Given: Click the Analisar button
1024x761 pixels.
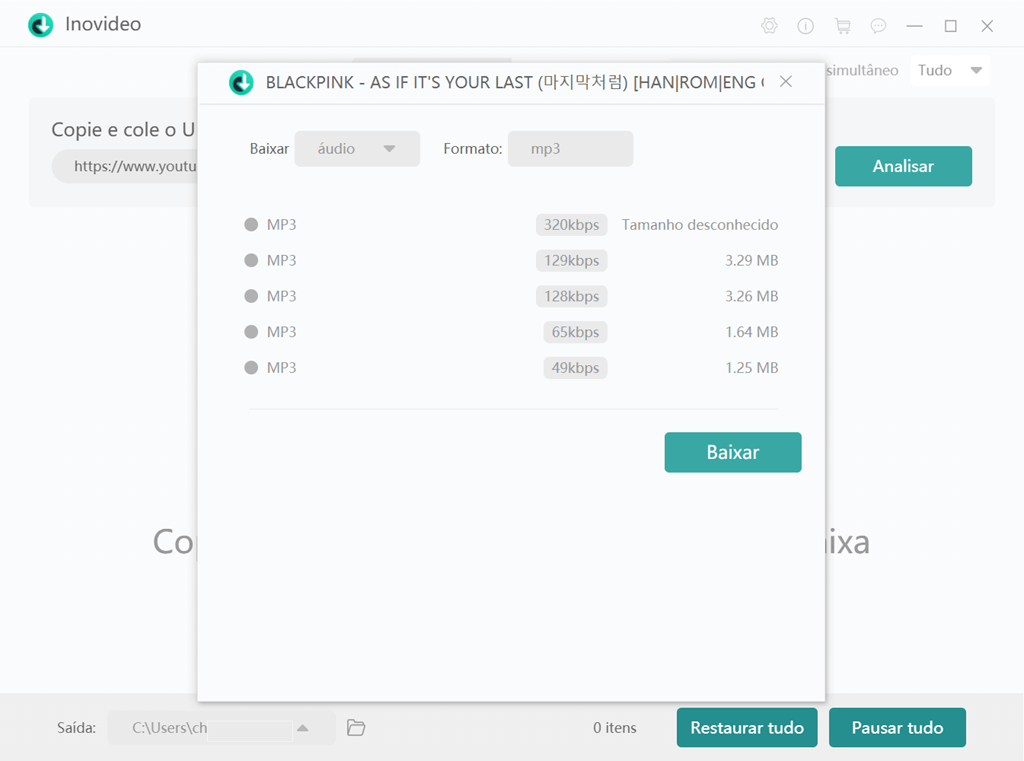Looking at the screenshot, I should point(903,166).
